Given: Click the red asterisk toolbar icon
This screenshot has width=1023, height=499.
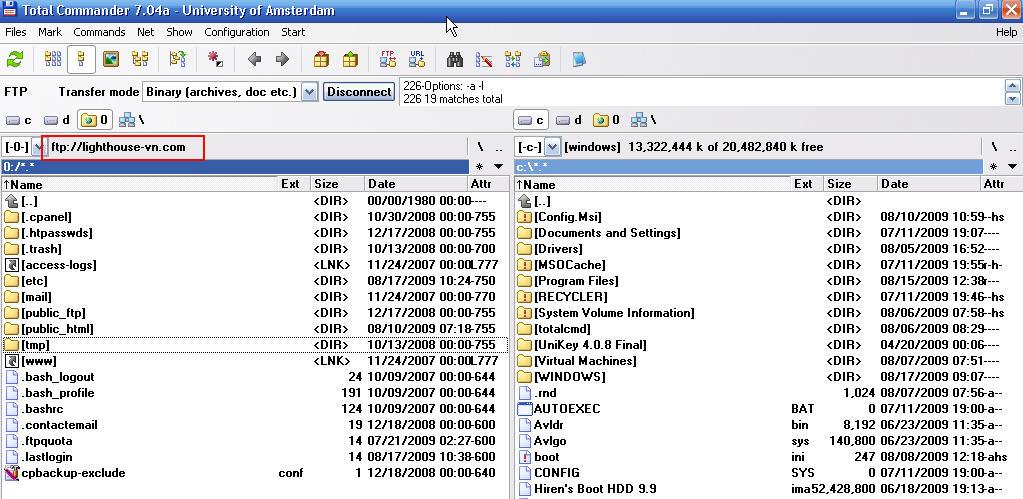Looking at the screenshot, I should 215,60.
